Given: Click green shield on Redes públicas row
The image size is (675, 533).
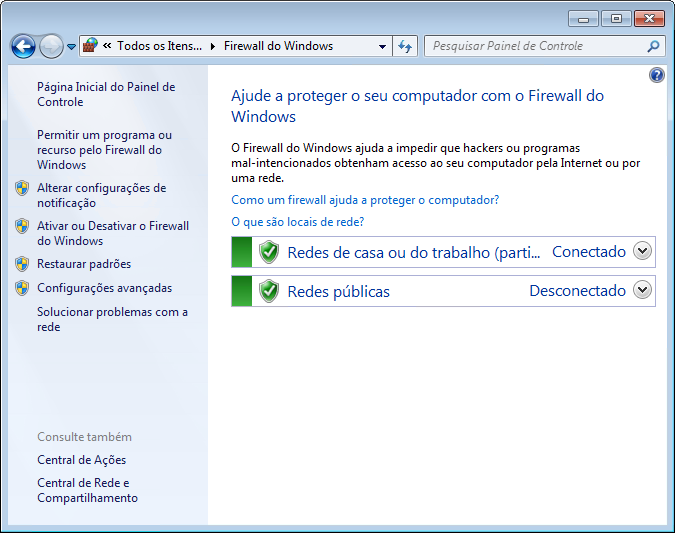Looking at the screenshot, I should click(269, 291).
